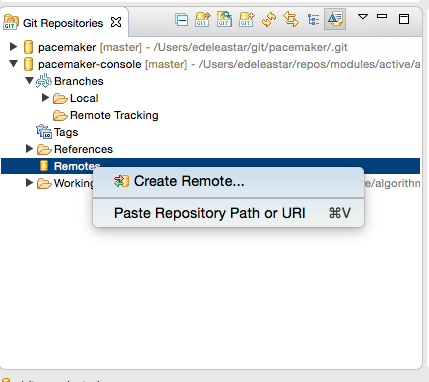The width and height of the screenshot is (429, 382).
Task: Click the Create Remote menu icon
Action: point(121,181)
